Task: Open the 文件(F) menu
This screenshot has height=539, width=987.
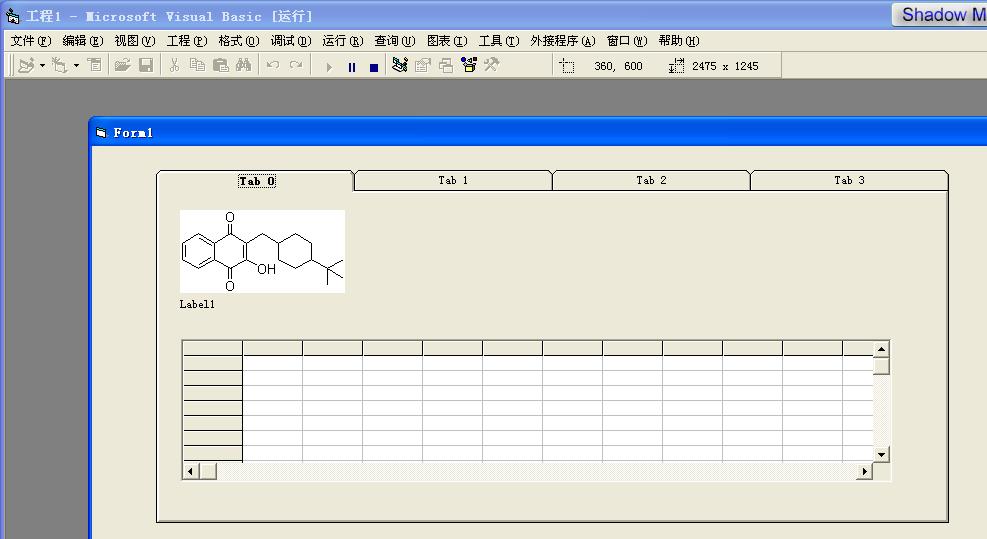Action: (31, 41)
